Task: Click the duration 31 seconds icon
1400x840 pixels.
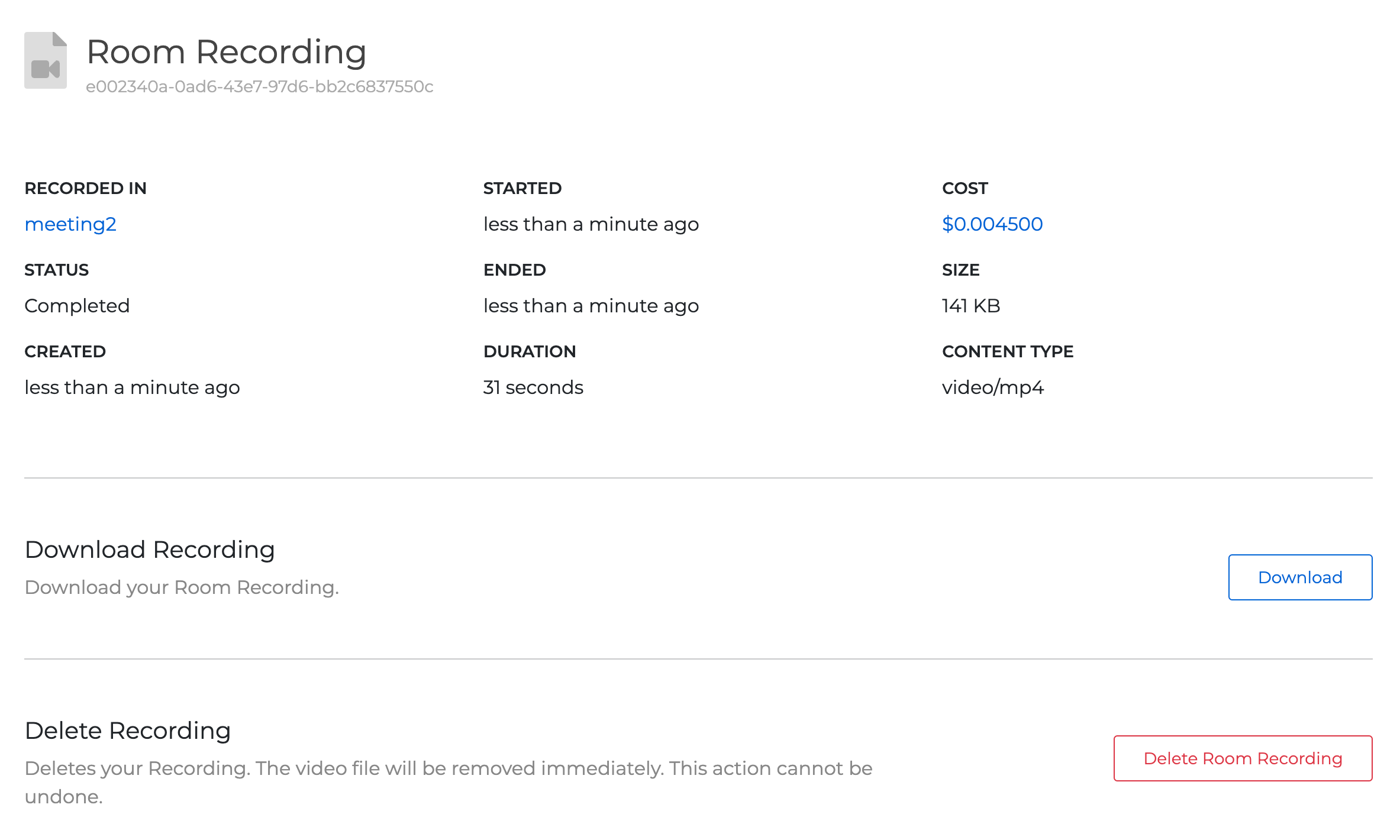Action: click(x=533, y=387)
